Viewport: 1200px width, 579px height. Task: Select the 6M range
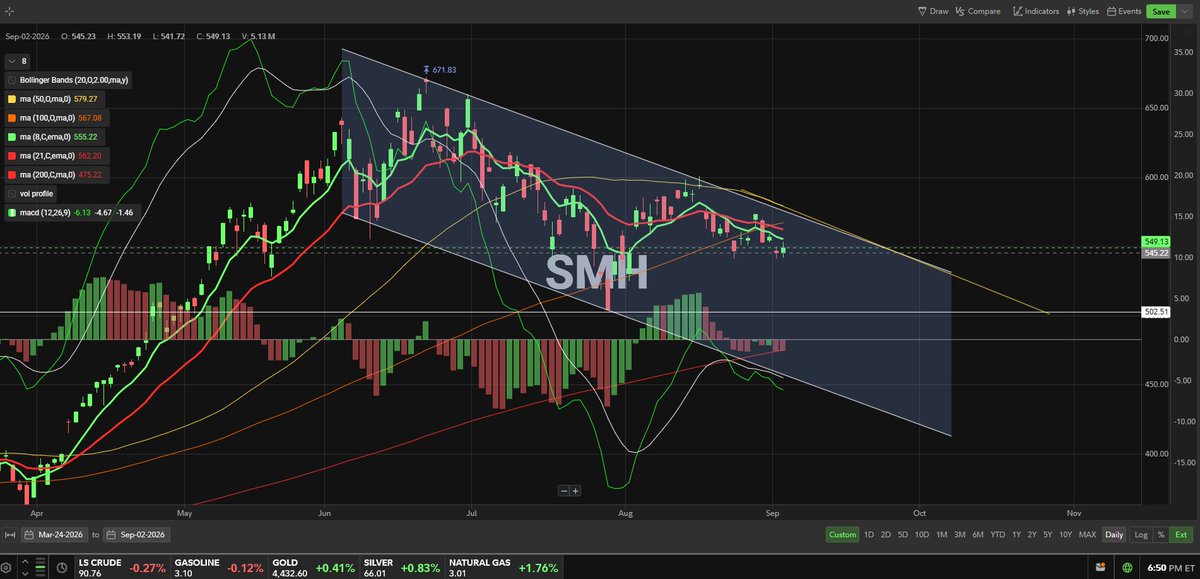pyautogui.click(x=978, y=534)
